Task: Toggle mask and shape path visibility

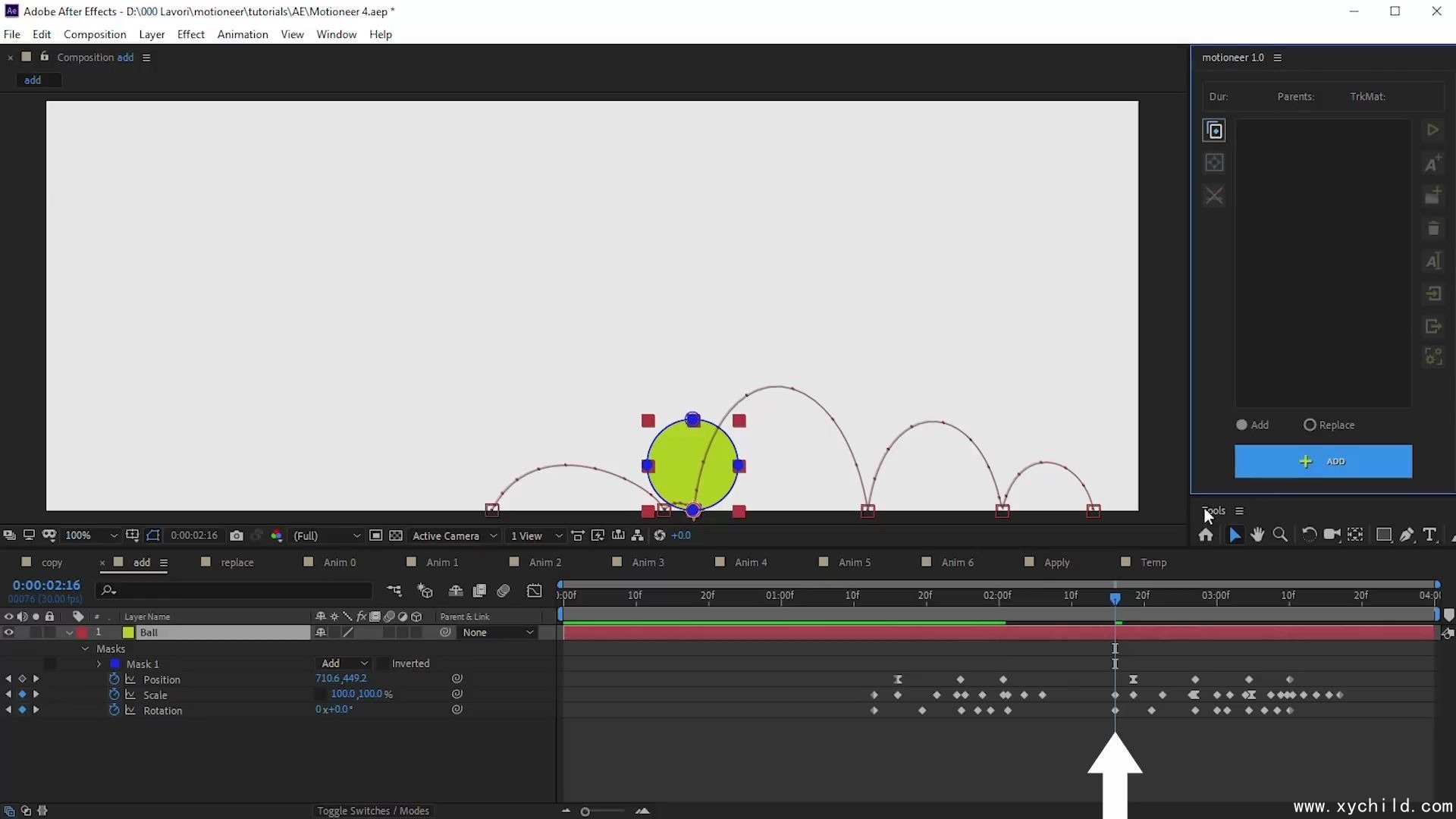Action: click(153, 535)
